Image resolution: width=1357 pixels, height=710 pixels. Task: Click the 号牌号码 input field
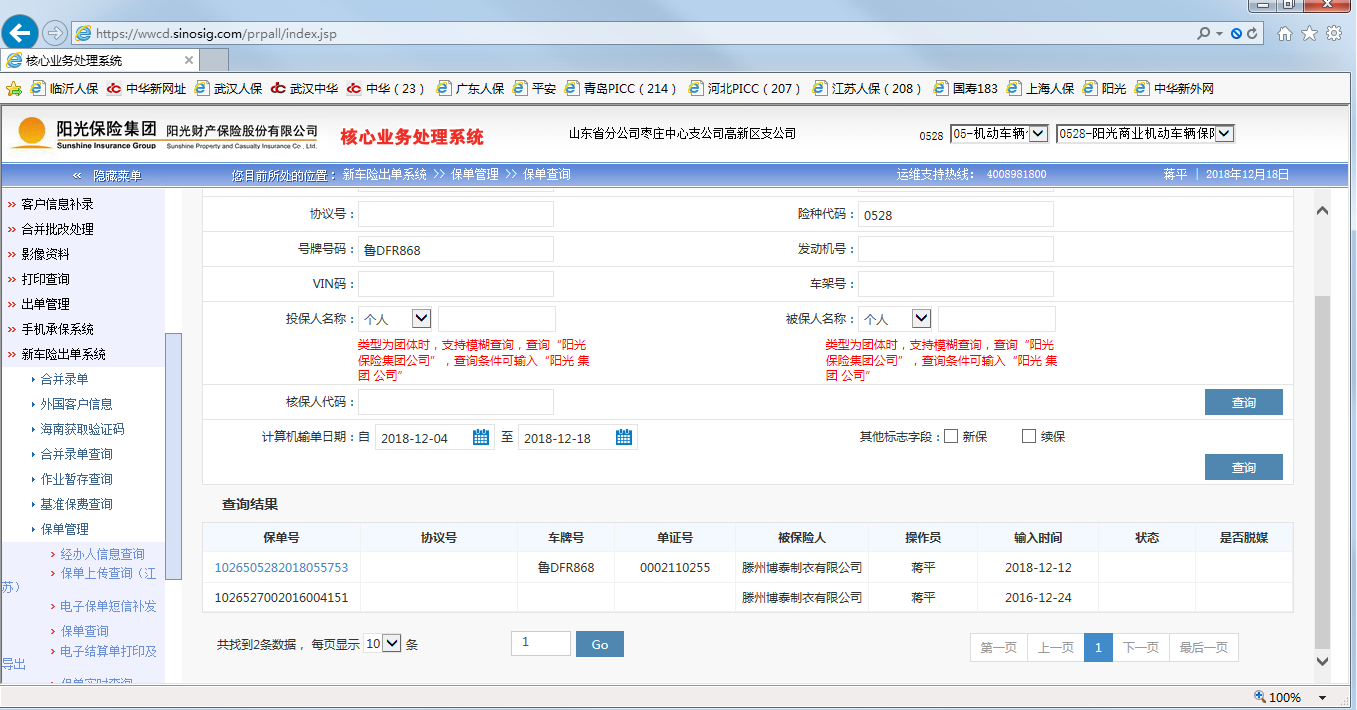pyautogui.click(x=455, y=250)
